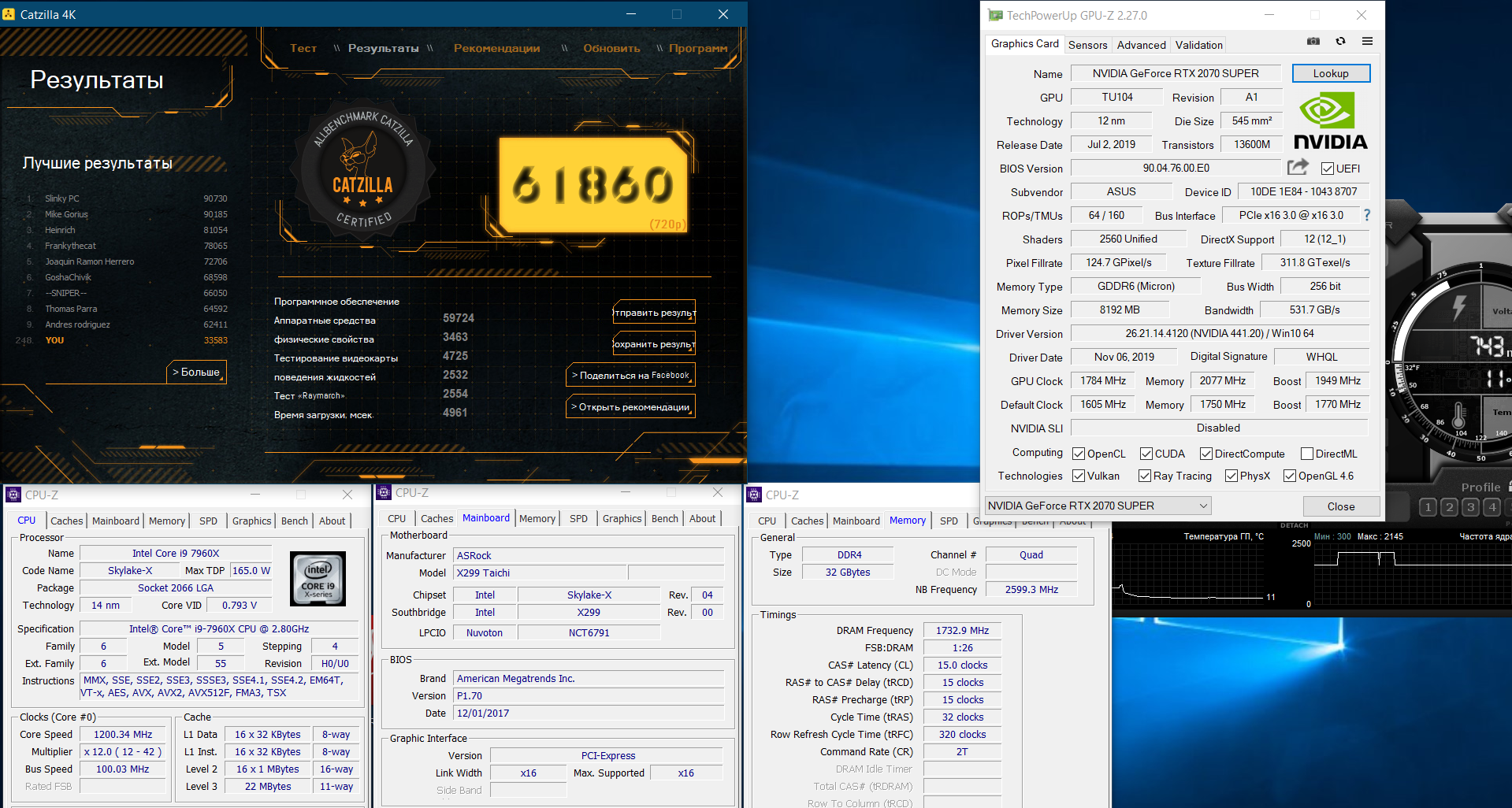Click the Больше button under leaderboard
Viewport: 1512px width, 808px height.
pyautogui.click(x=197, y=372)
